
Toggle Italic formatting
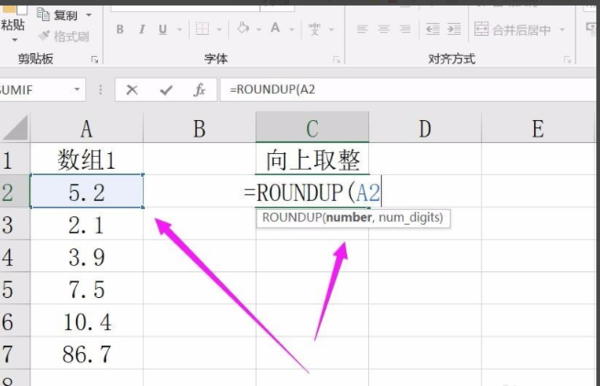[x=142, y=29]
